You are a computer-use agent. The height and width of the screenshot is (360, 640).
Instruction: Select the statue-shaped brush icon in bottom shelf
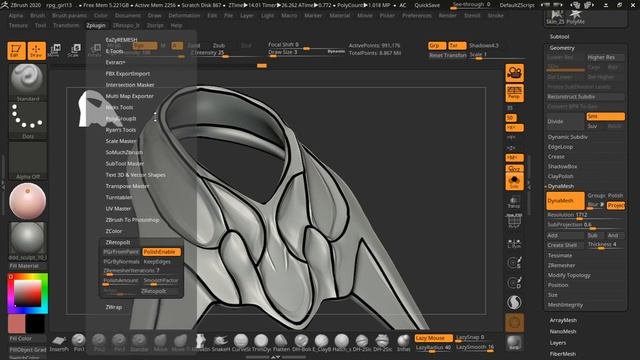pos(200,342)
